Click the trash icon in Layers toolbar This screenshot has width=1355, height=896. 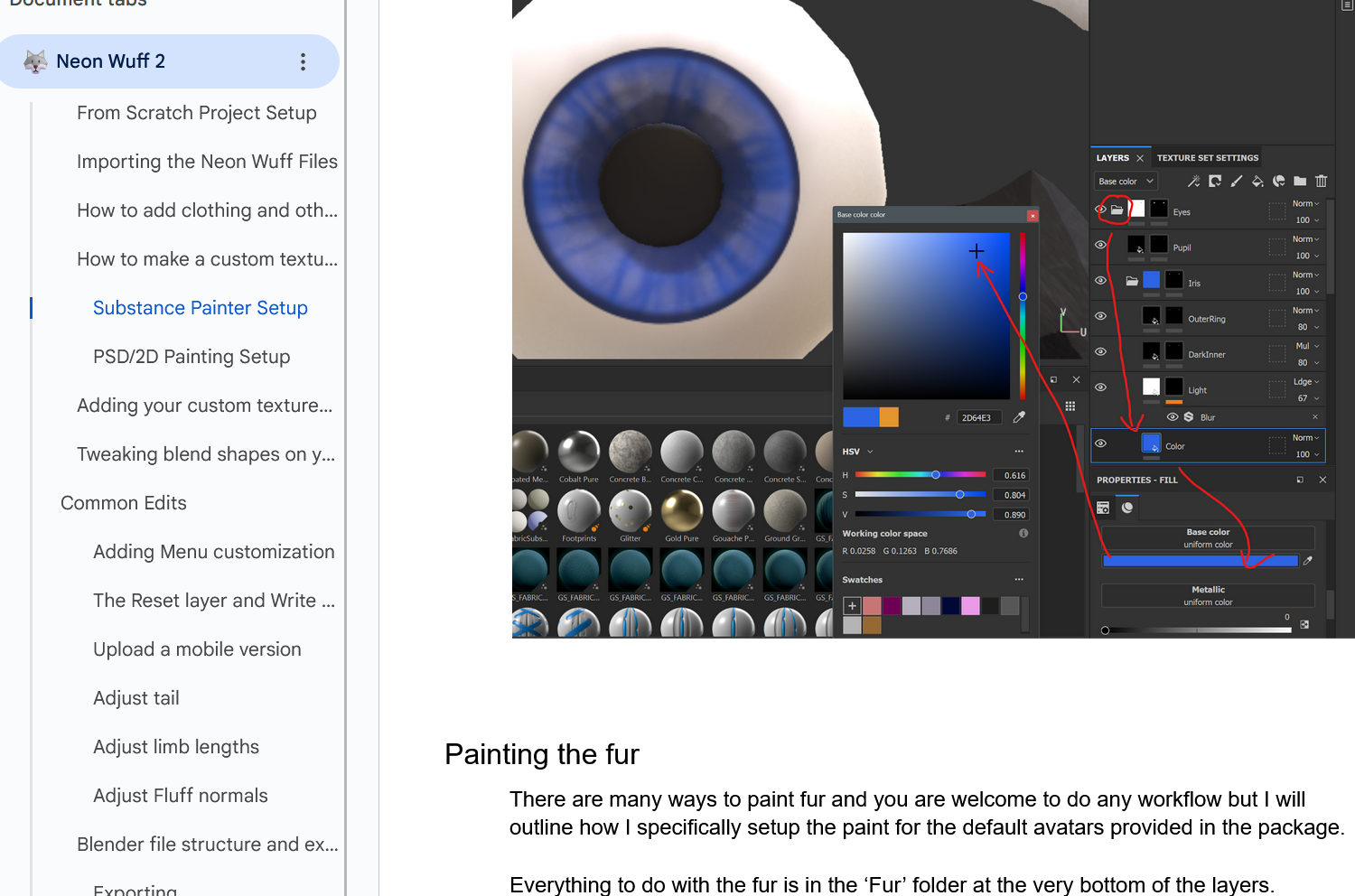(x=1321, y=182)
